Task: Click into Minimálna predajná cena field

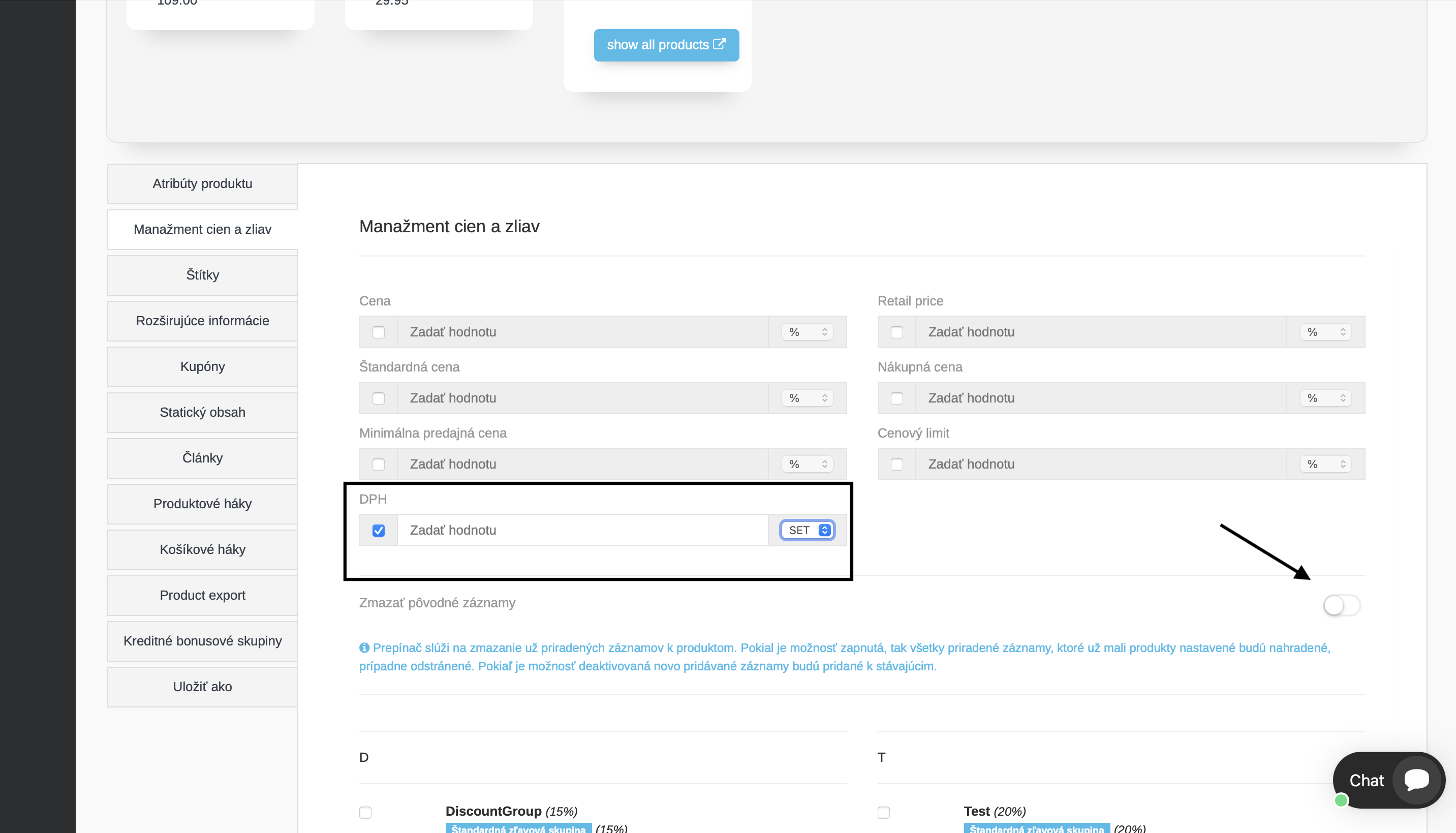Action: coord(582,464)
